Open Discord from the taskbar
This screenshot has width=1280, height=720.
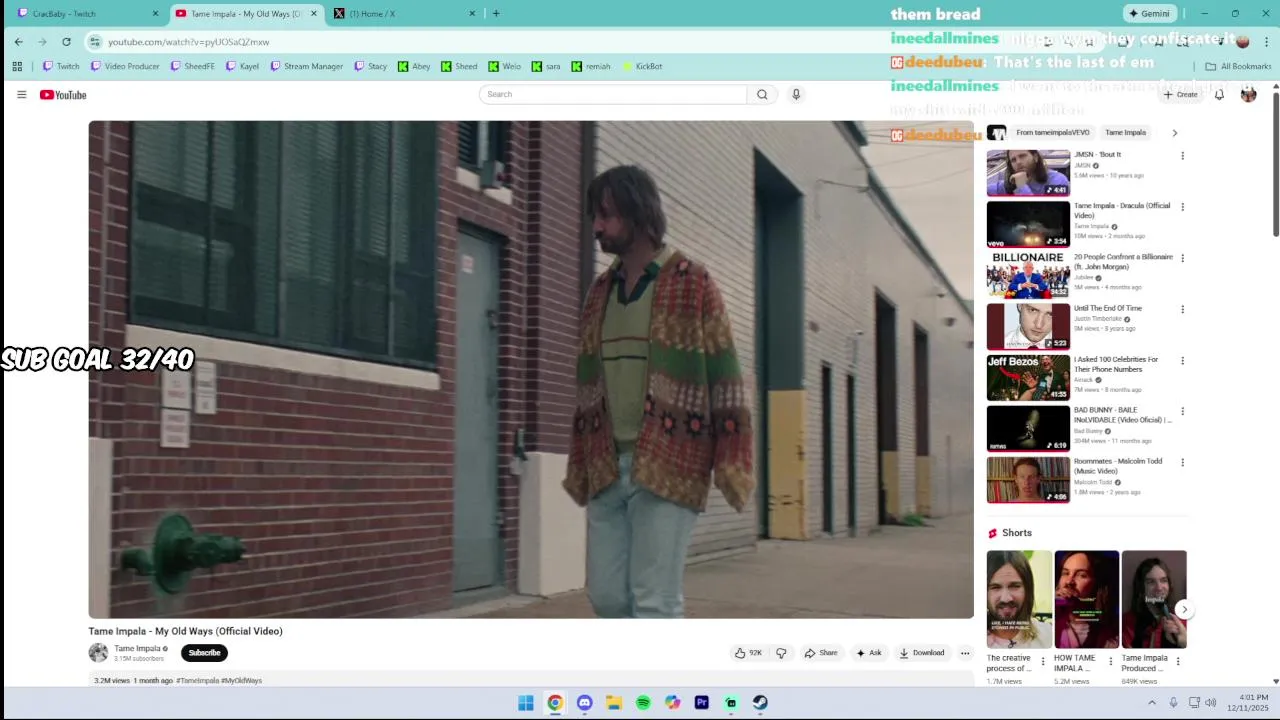[585, 703]
